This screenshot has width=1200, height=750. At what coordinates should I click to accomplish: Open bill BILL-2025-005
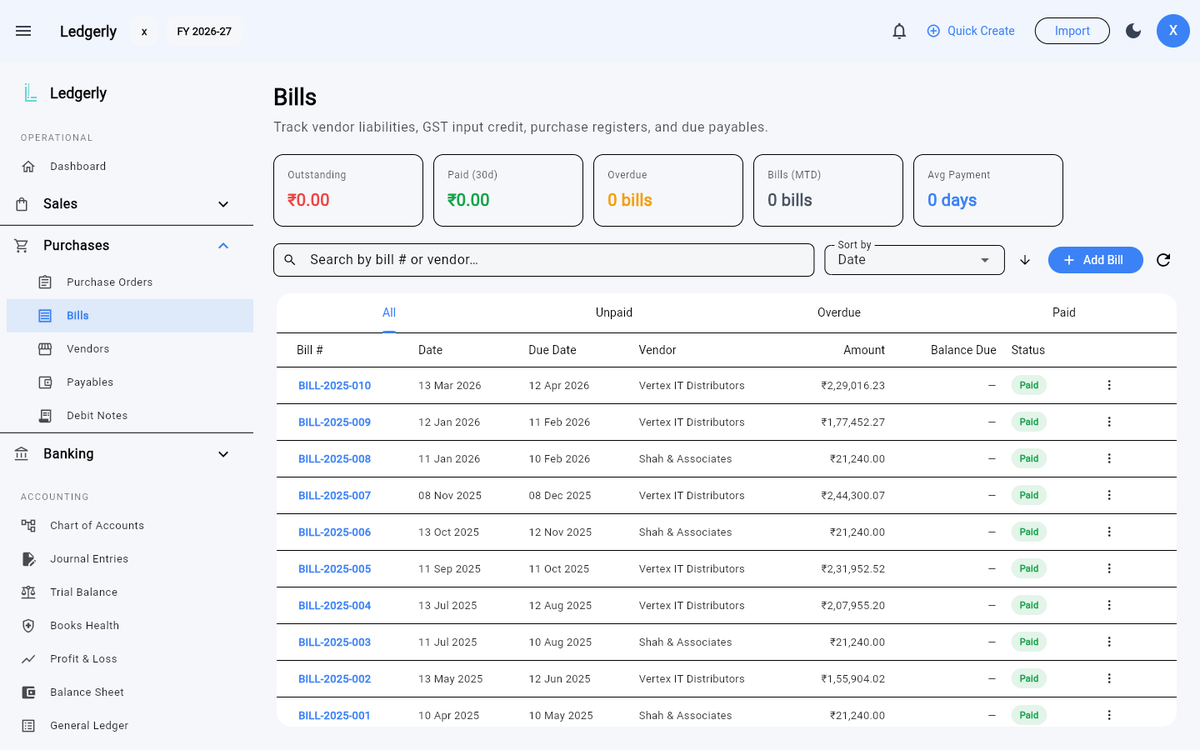[x=335, y=569]
